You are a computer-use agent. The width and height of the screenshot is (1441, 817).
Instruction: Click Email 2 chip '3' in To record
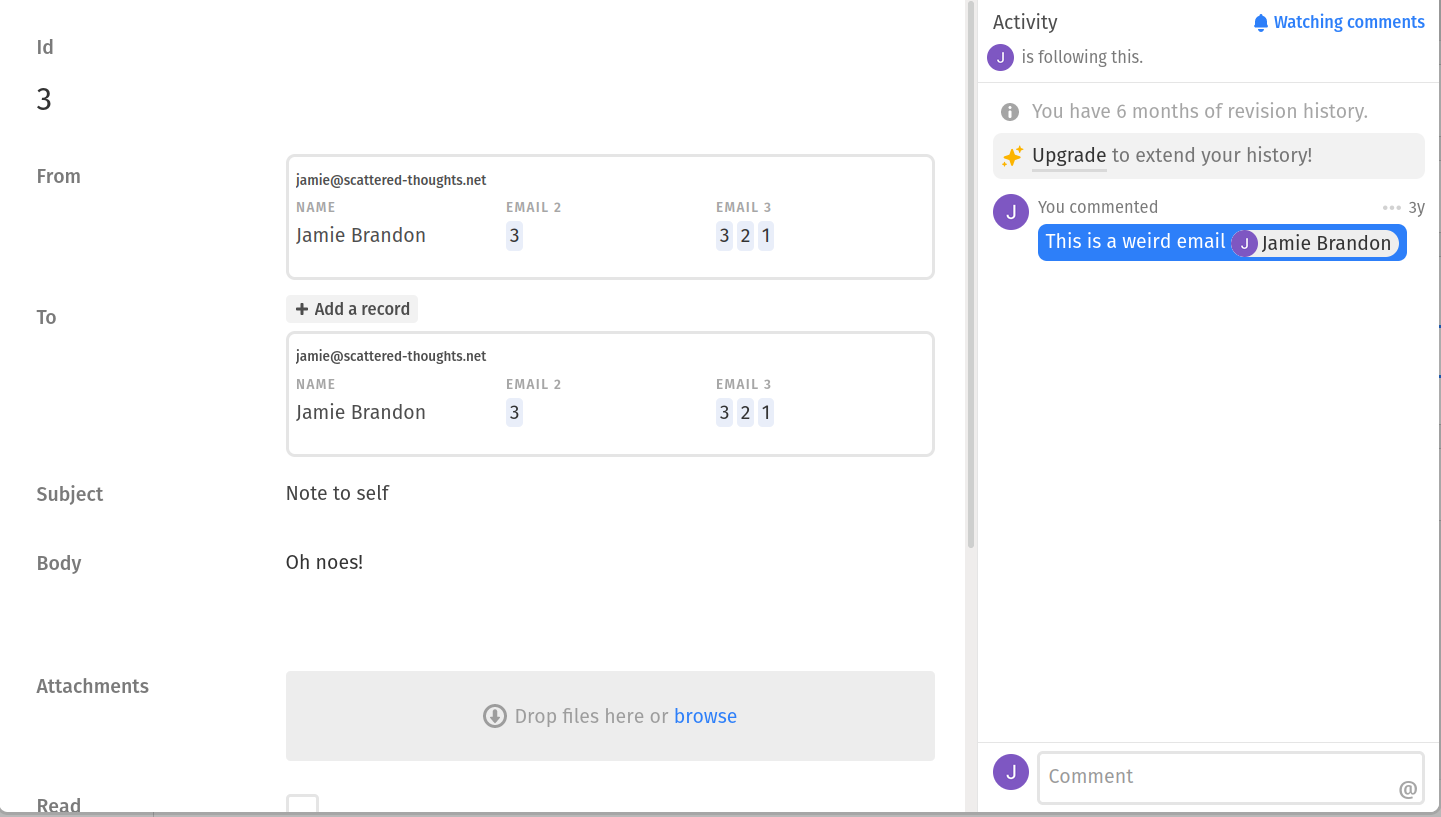click(514, 412)
